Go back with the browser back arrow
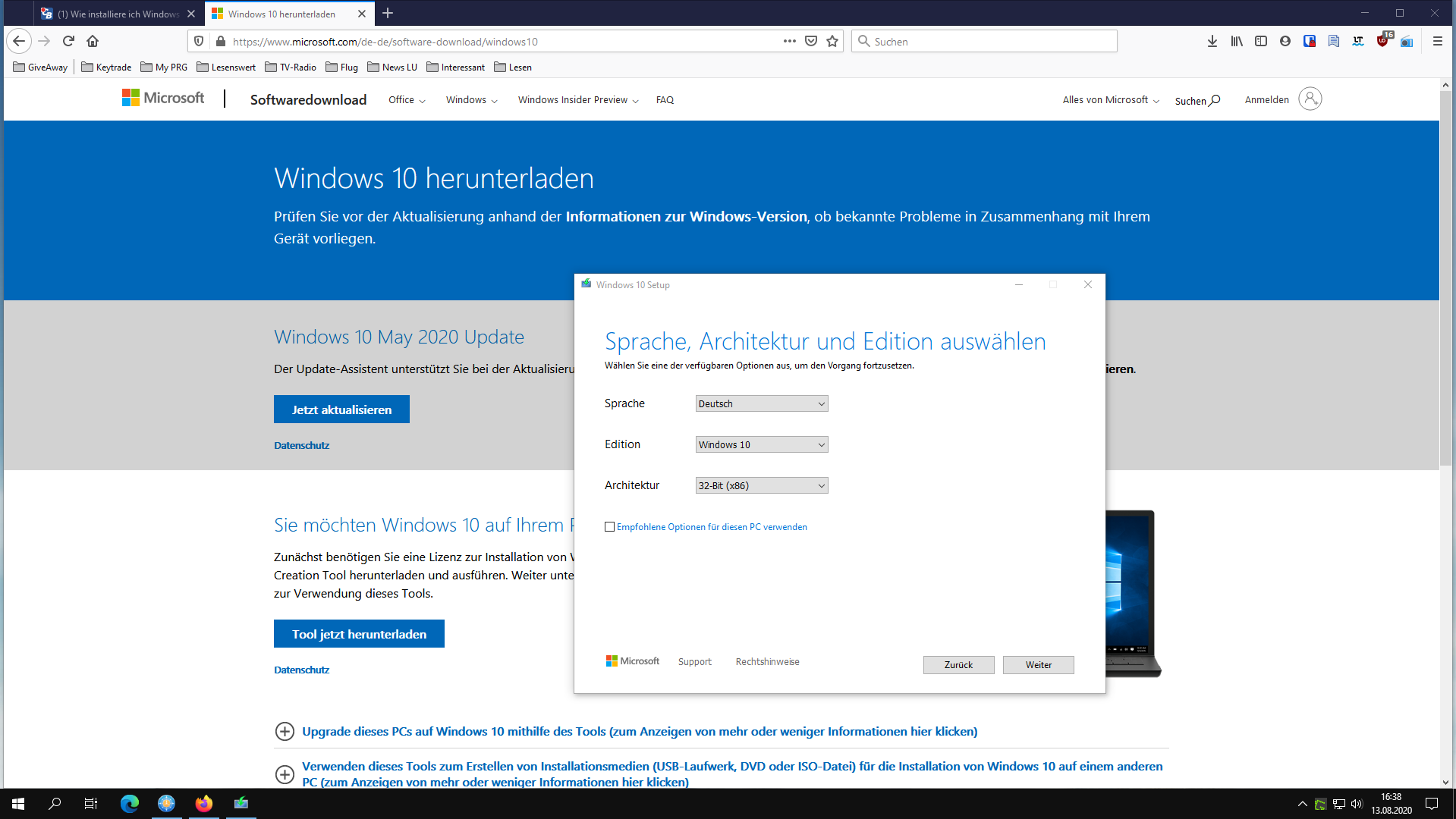The height and width of the screenshot is (819, 1456). click(x=19, y=41)
